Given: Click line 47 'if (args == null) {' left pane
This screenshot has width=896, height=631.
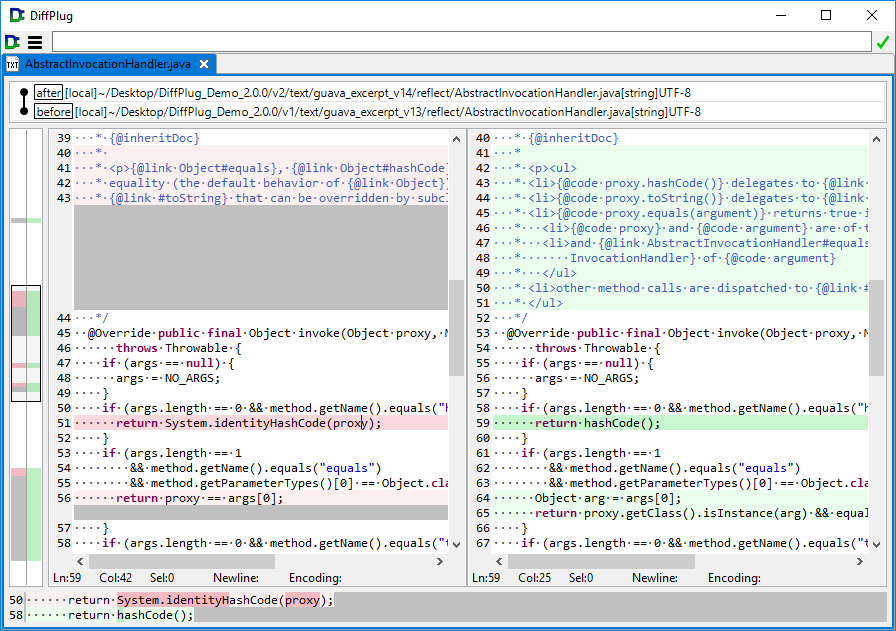Looking at the screenshot, I should [168, 363].
